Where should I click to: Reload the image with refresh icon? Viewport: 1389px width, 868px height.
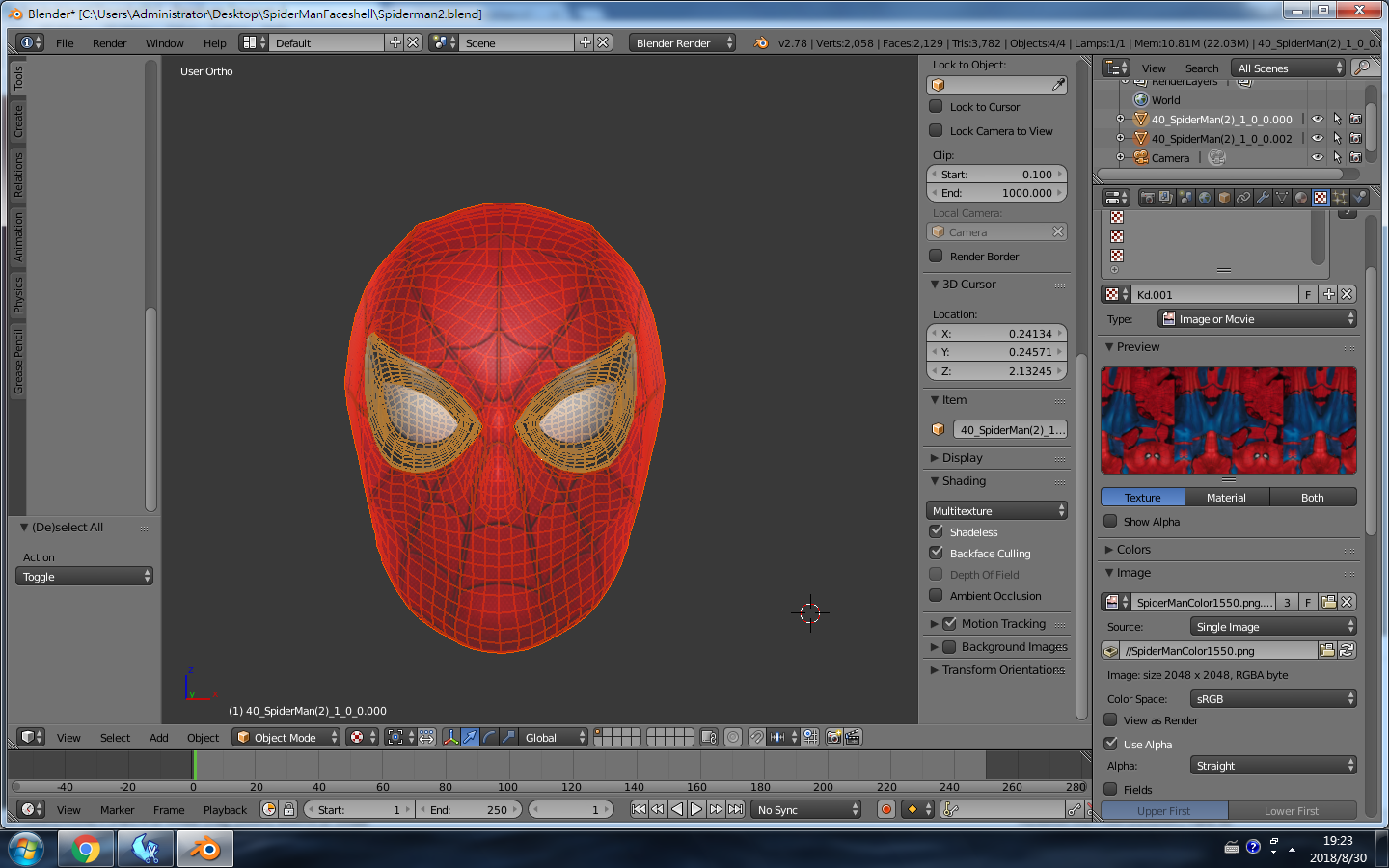click(x=1348, y=651)
